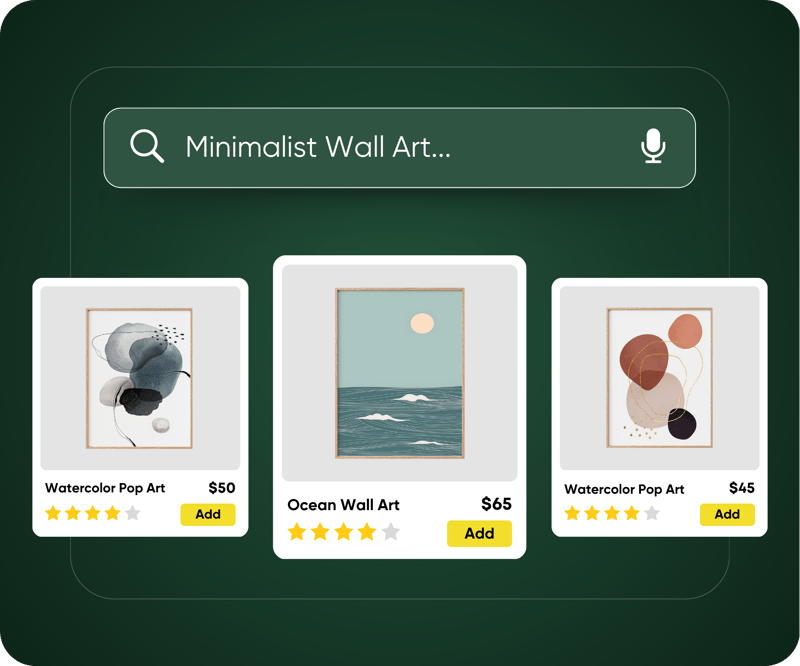Viewport: 800px width, 666px height.
Task: Click fifth gray star on $50 item
Action: tap(132, 513)
